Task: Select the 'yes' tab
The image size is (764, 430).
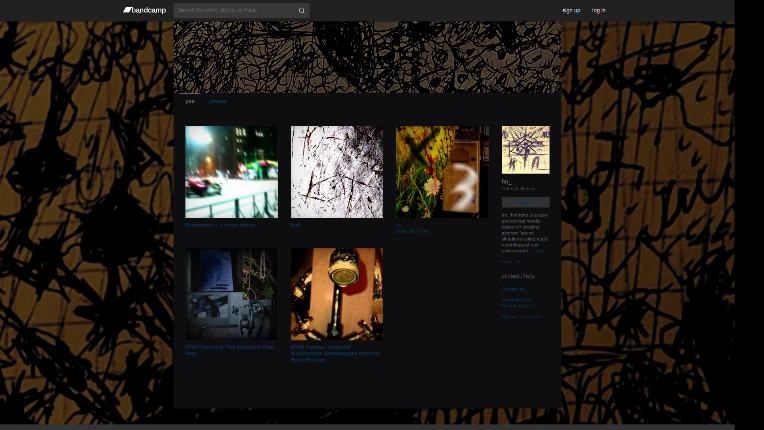Action: click(190, 101)
